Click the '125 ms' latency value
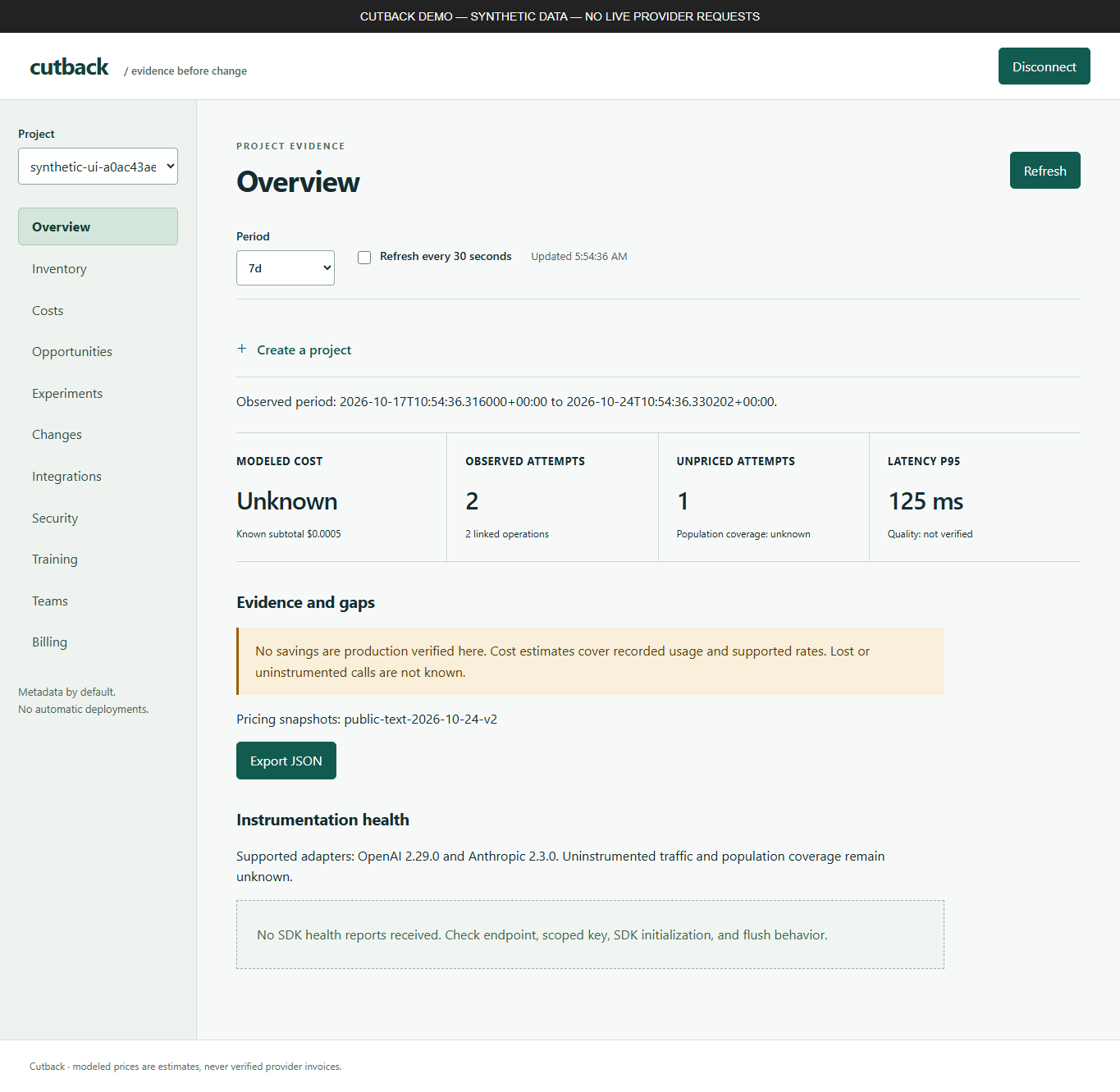This screenshot has width=1120, height=1092. click(926, 501)
